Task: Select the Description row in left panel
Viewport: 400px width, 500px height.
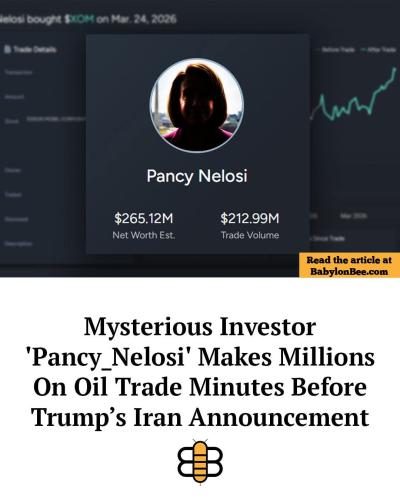Action: [x=18, y=244]
